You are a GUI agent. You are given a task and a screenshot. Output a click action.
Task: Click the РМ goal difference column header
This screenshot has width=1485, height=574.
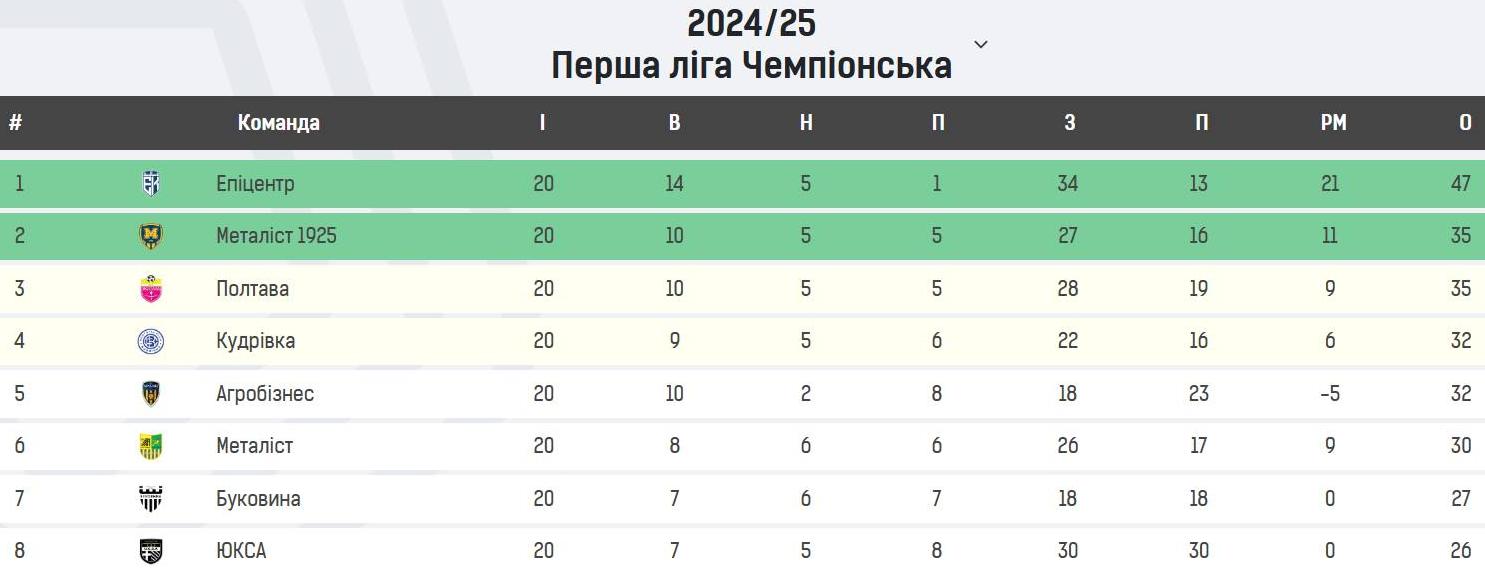click(x=1333, y=123)
